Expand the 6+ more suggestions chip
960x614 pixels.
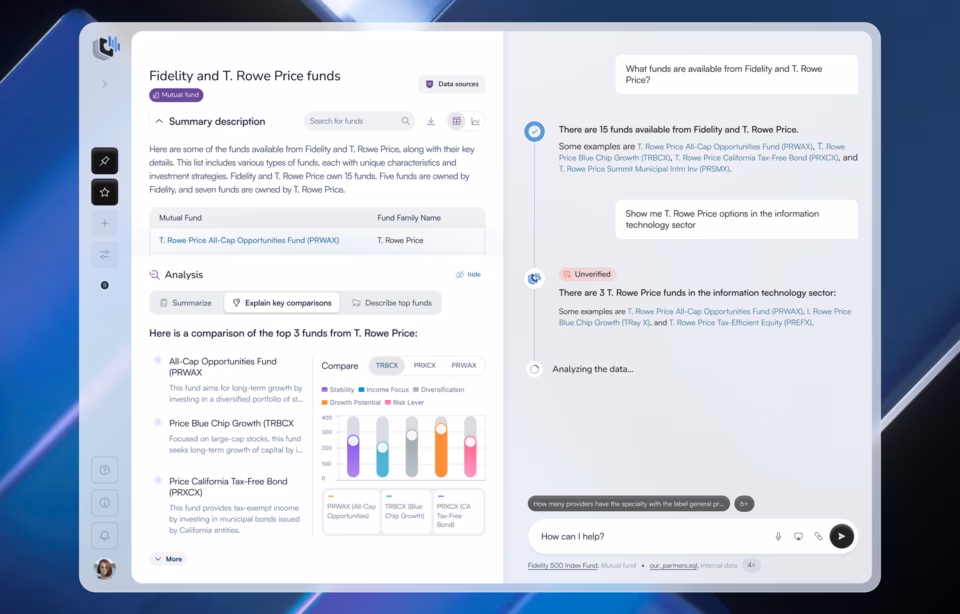(744, 504)
